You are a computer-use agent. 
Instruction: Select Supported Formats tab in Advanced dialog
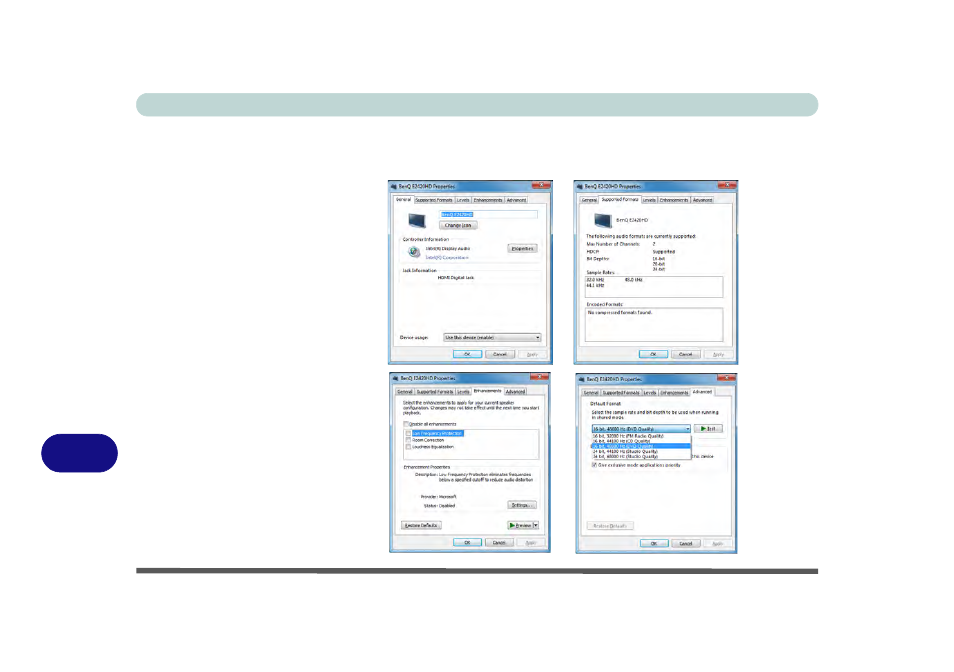point(621,393)
